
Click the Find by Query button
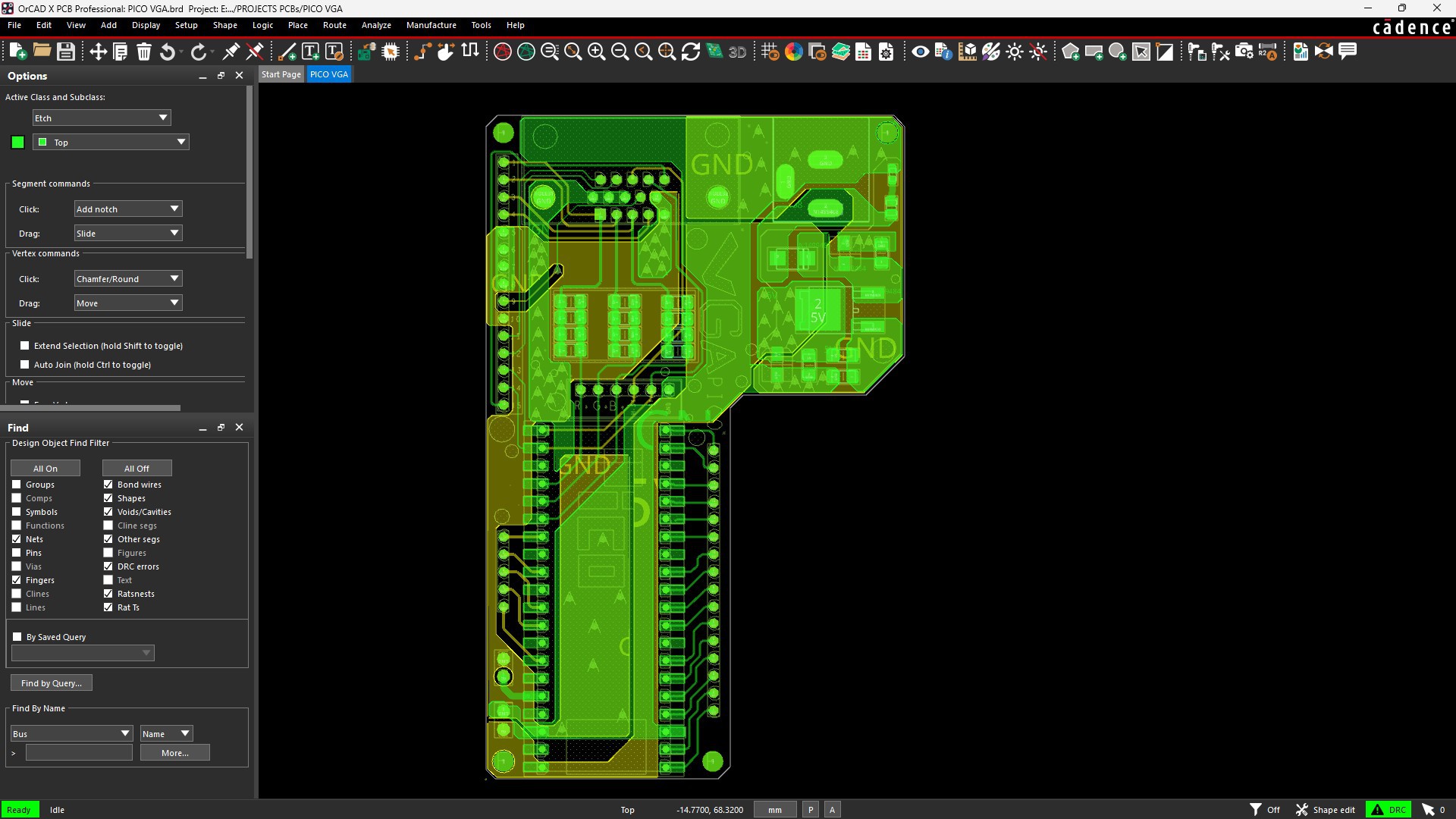pyautogui.click(x=52, y=683)
